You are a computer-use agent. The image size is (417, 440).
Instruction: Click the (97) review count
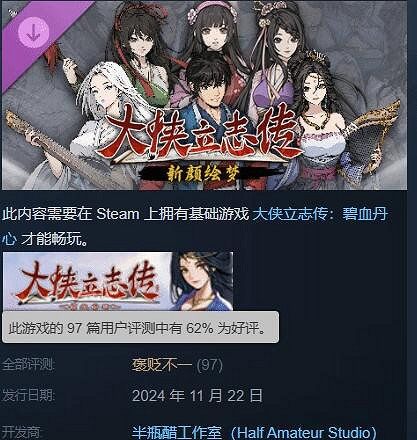[210, 365]
